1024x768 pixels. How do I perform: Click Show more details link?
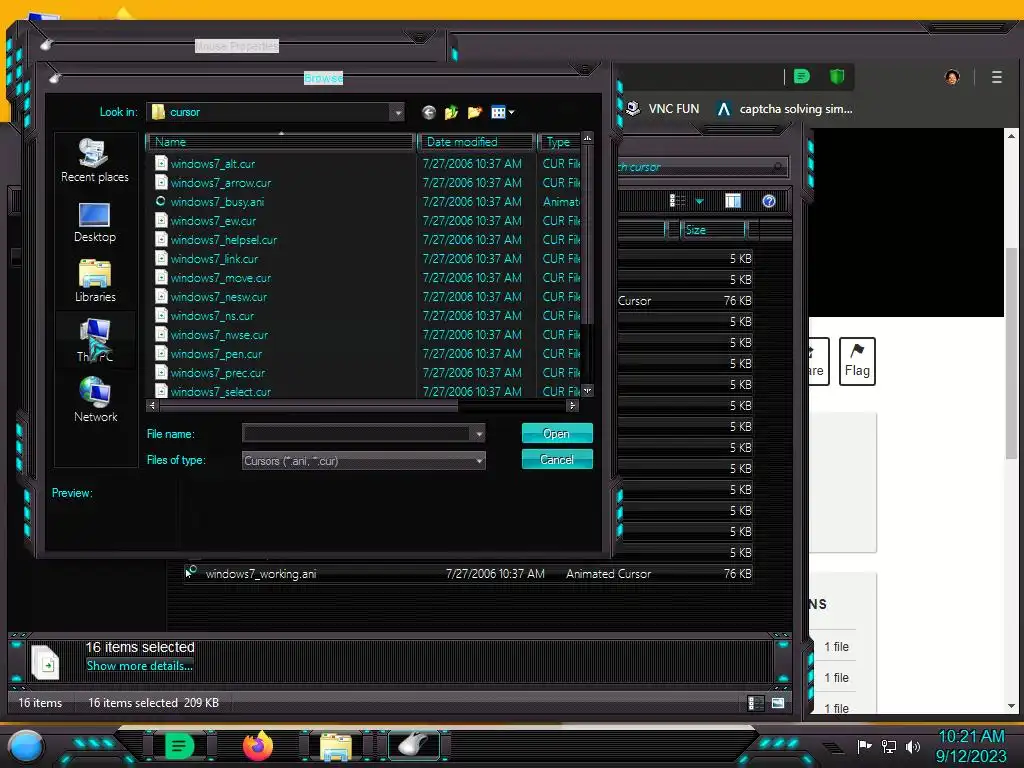coord(139,665)
